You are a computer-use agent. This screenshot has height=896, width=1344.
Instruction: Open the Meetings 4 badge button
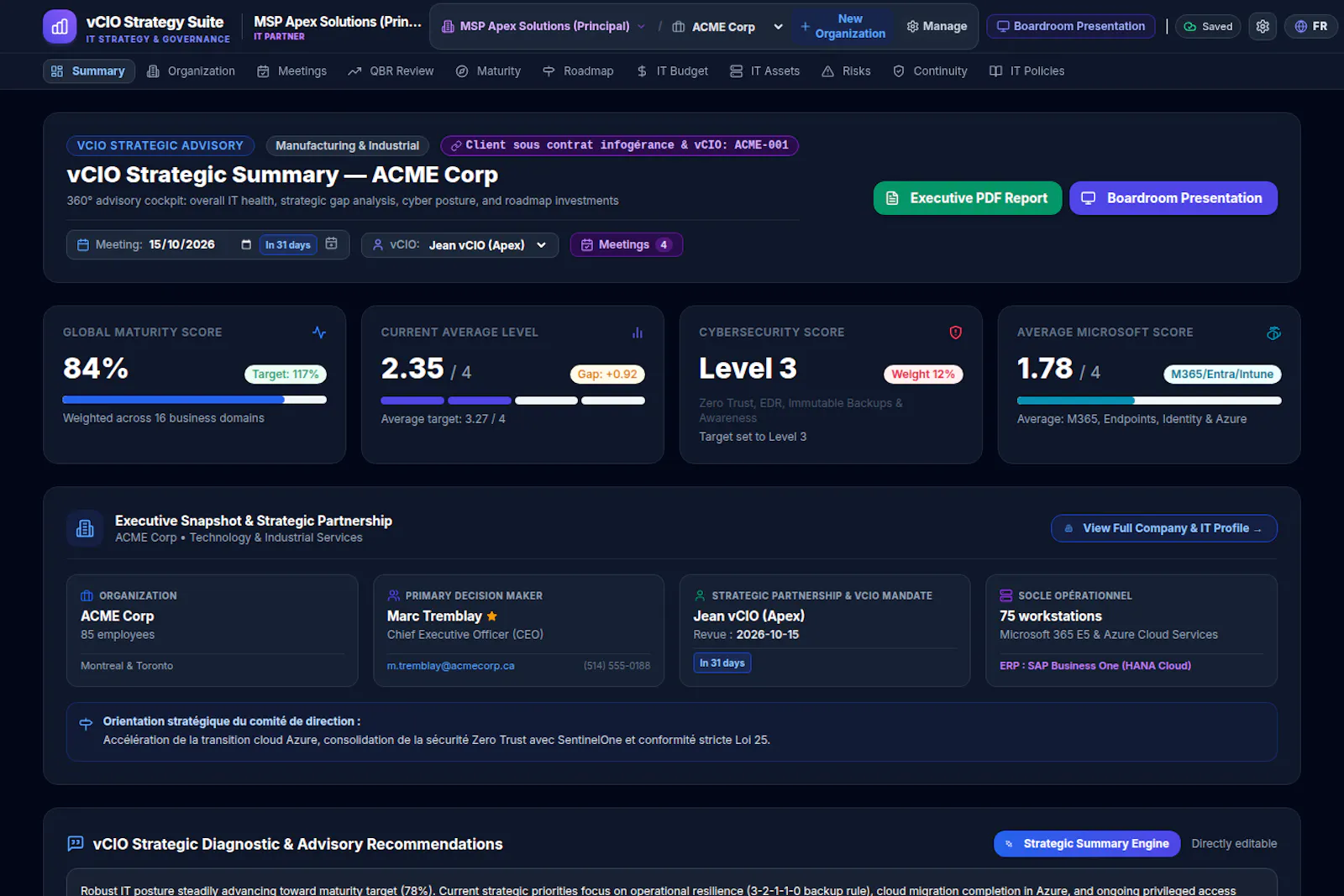coord(627,244)
